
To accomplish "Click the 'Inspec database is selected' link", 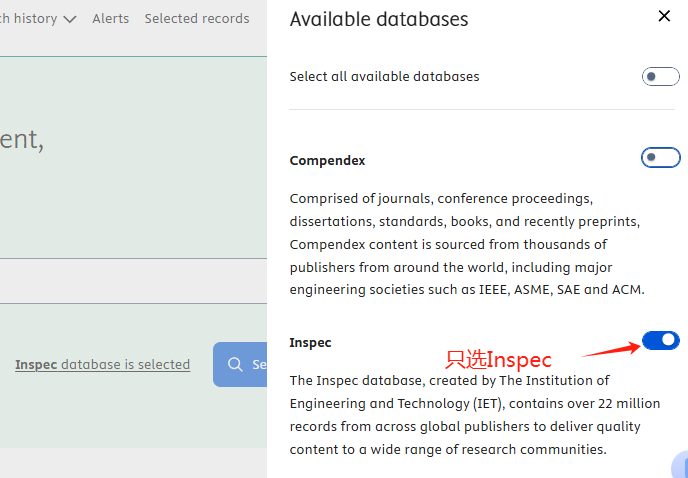I will pos(102,365).
